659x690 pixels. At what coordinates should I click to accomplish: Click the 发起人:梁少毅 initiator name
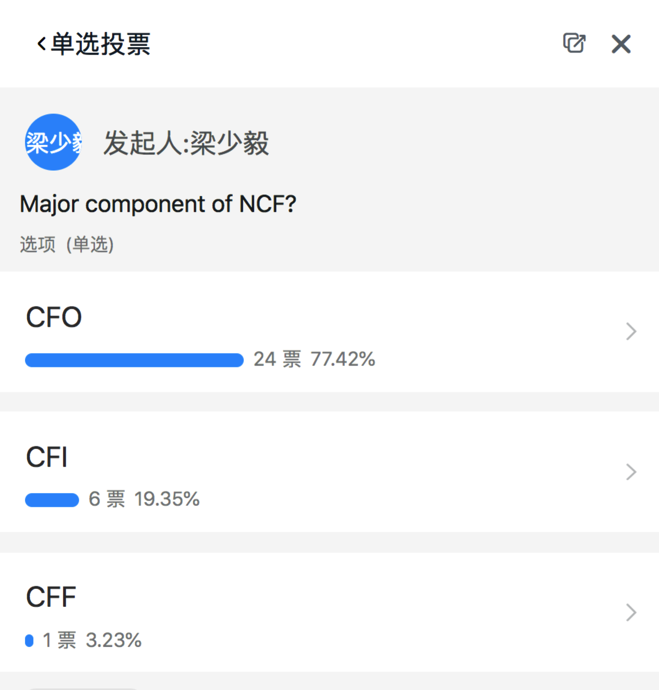tap(186, 143)
